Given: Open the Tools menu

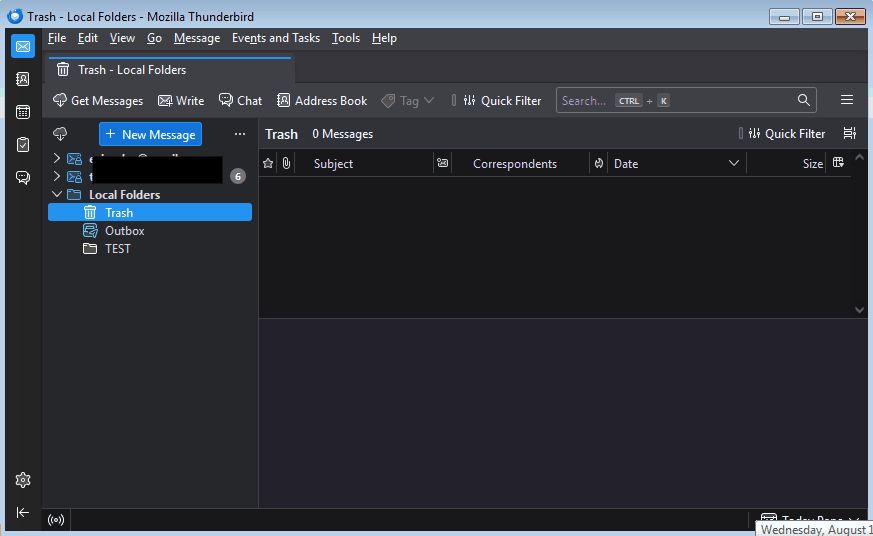Looking at the screenshot, I should [346, 38].
